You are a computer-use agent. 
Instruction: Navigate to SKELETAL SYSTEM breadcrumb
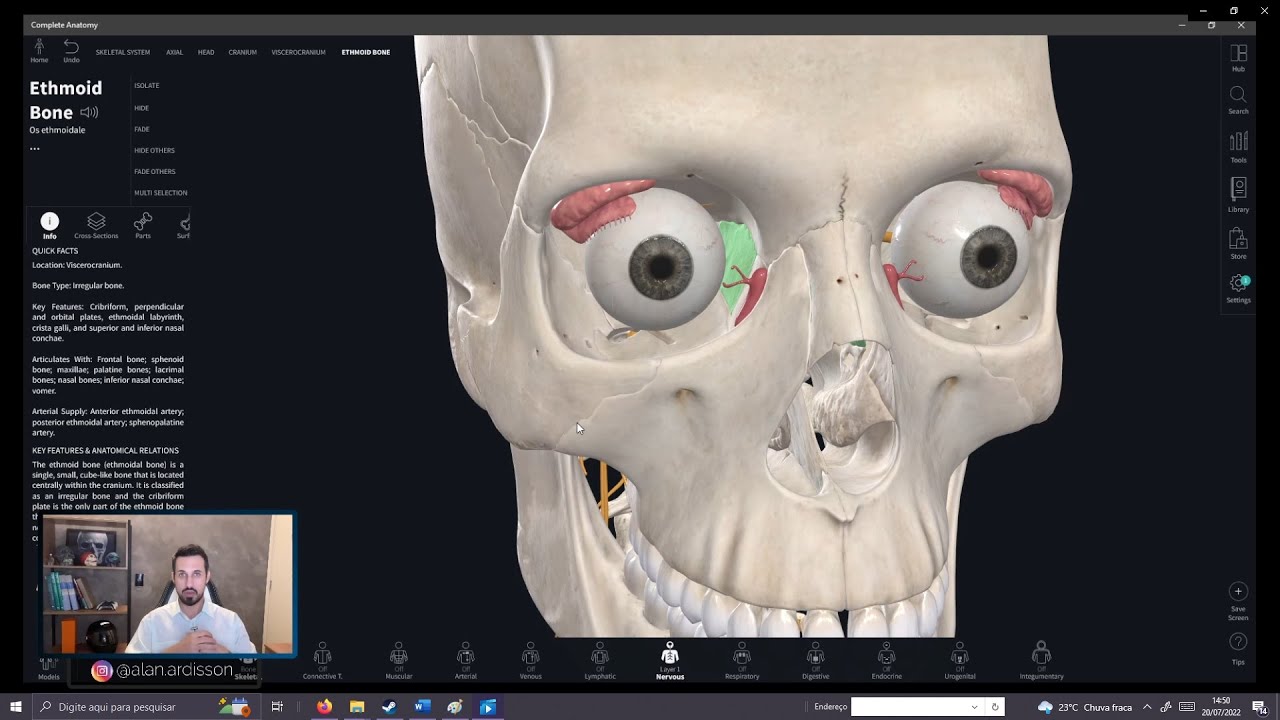click(x=123, y=52)
